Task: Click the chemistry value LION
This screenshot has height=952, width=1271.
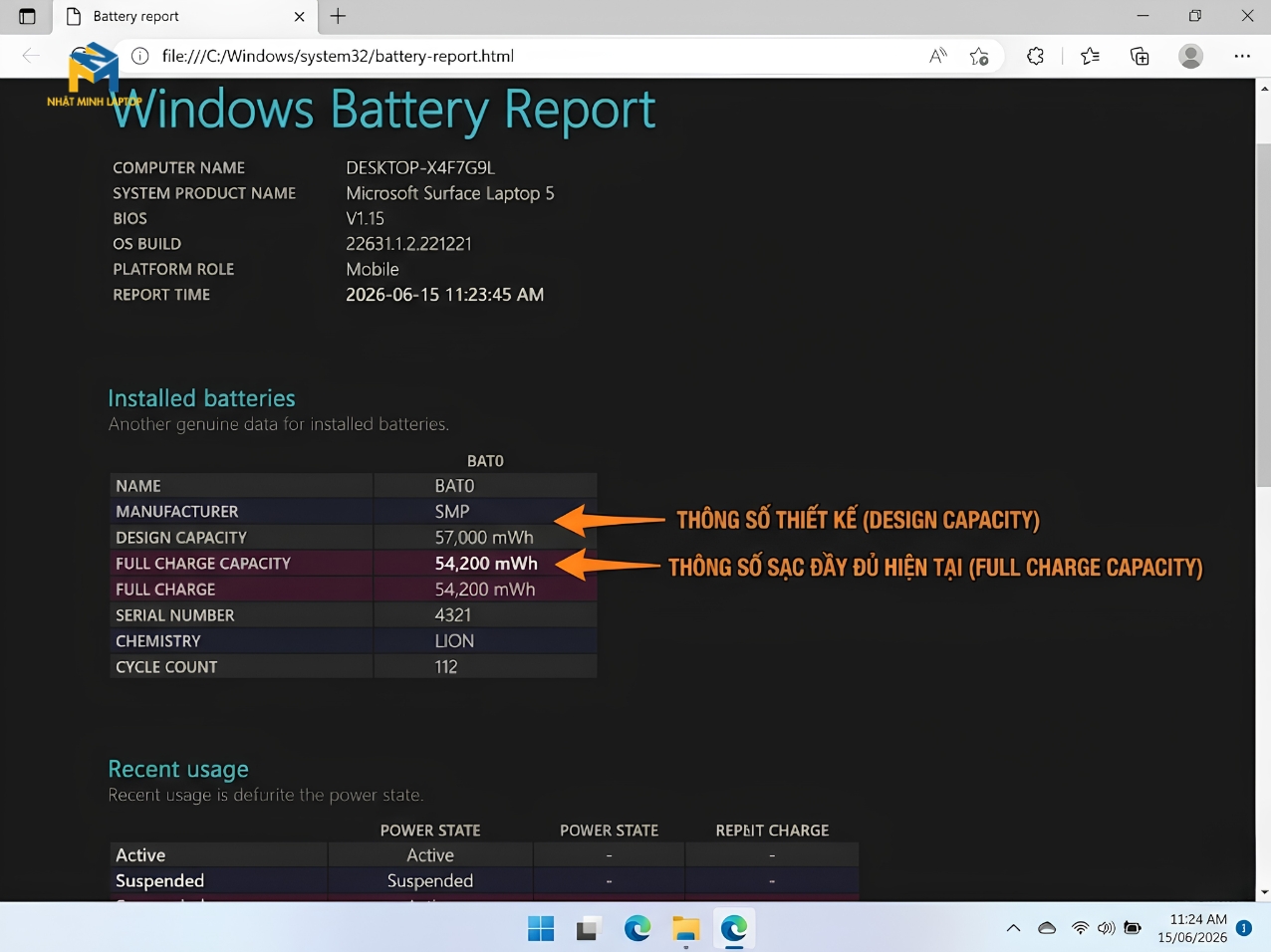Action: coord(454,640)
